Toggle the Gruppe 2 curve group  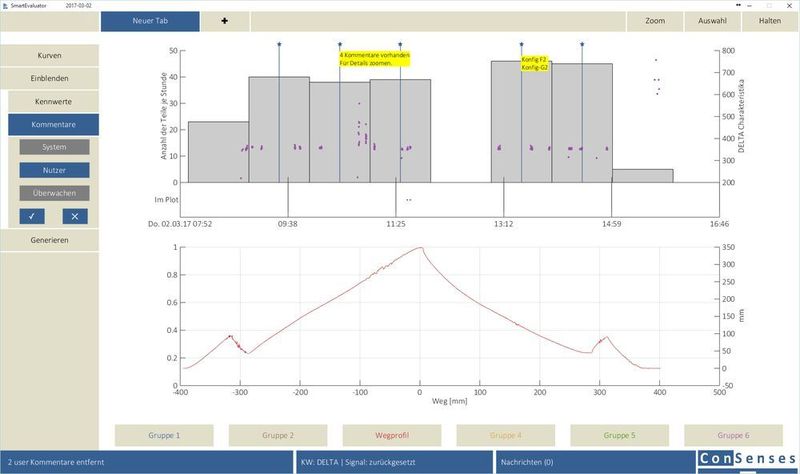point(278,435)
